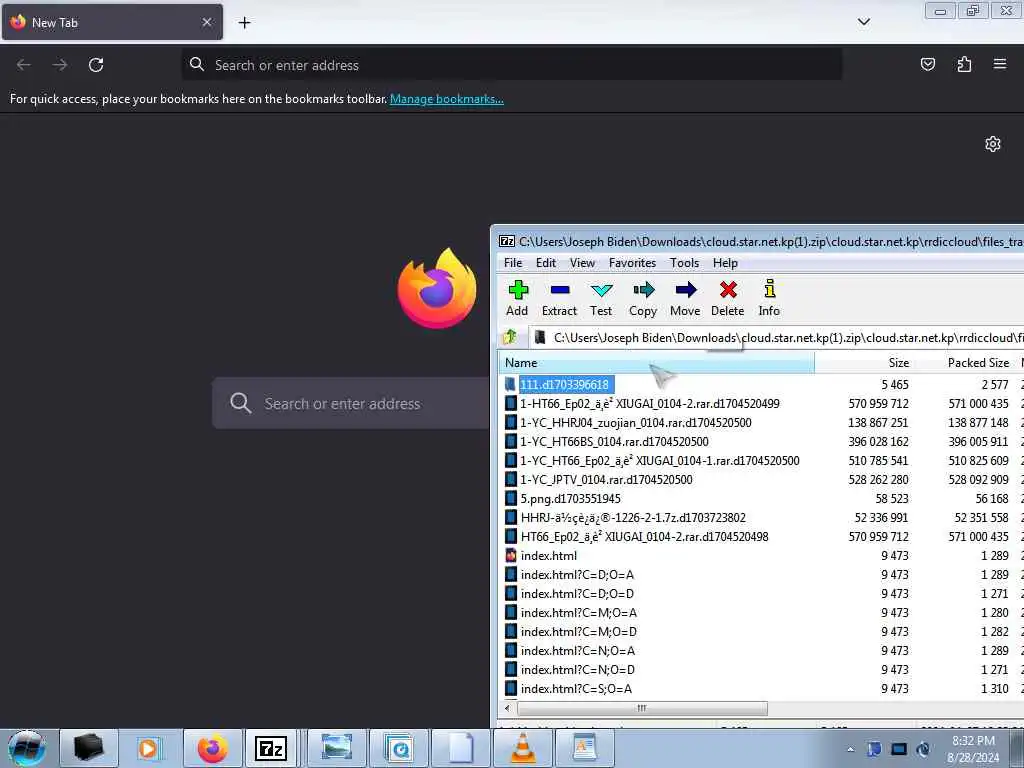This screenshot has height=768, width=1024.
Task: Open the picture viewer taskbar icon
Action: pos(337,748)
